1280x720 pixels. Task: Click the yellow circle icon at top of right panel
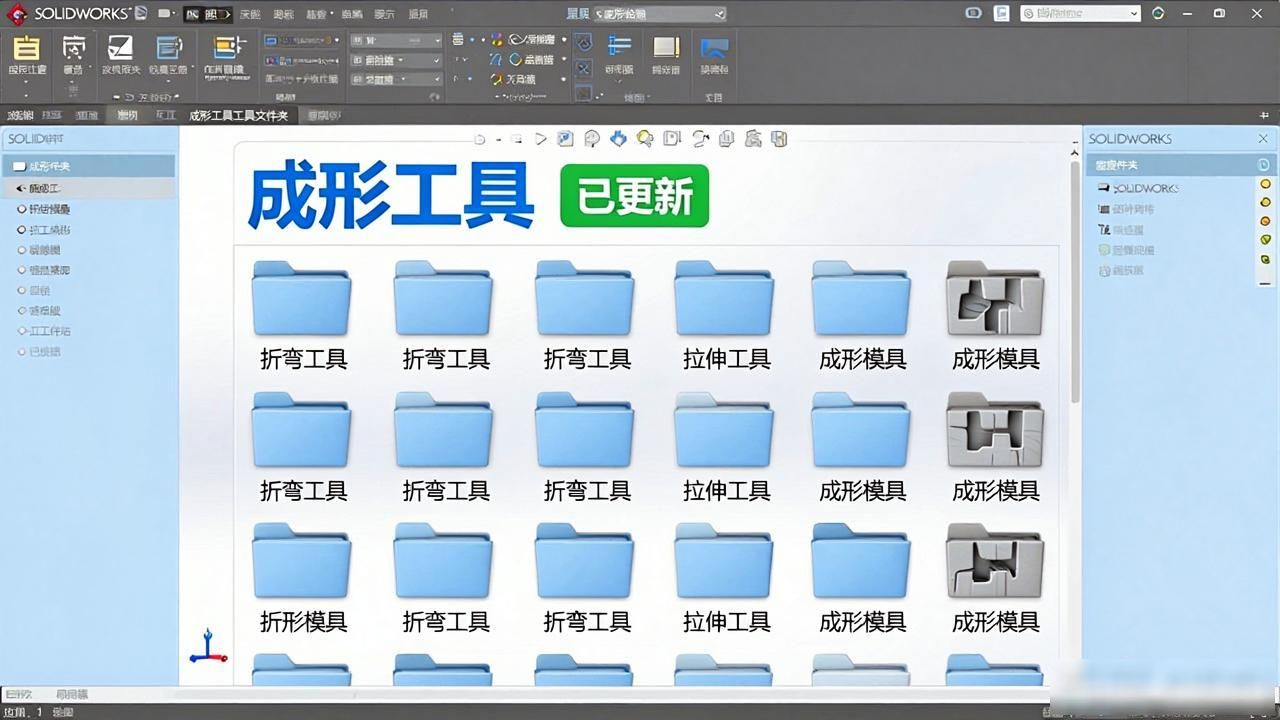point(1266,184)
